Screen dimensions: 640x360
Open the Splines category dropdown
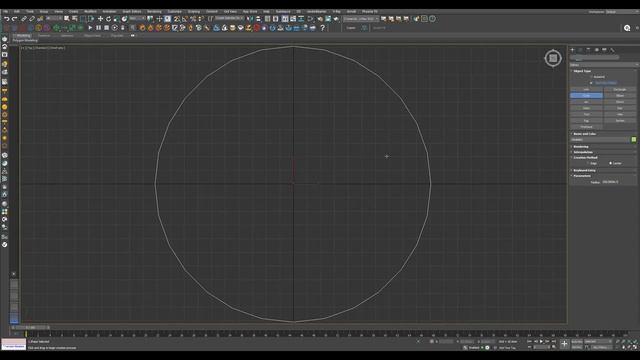[x=604, y=64]
